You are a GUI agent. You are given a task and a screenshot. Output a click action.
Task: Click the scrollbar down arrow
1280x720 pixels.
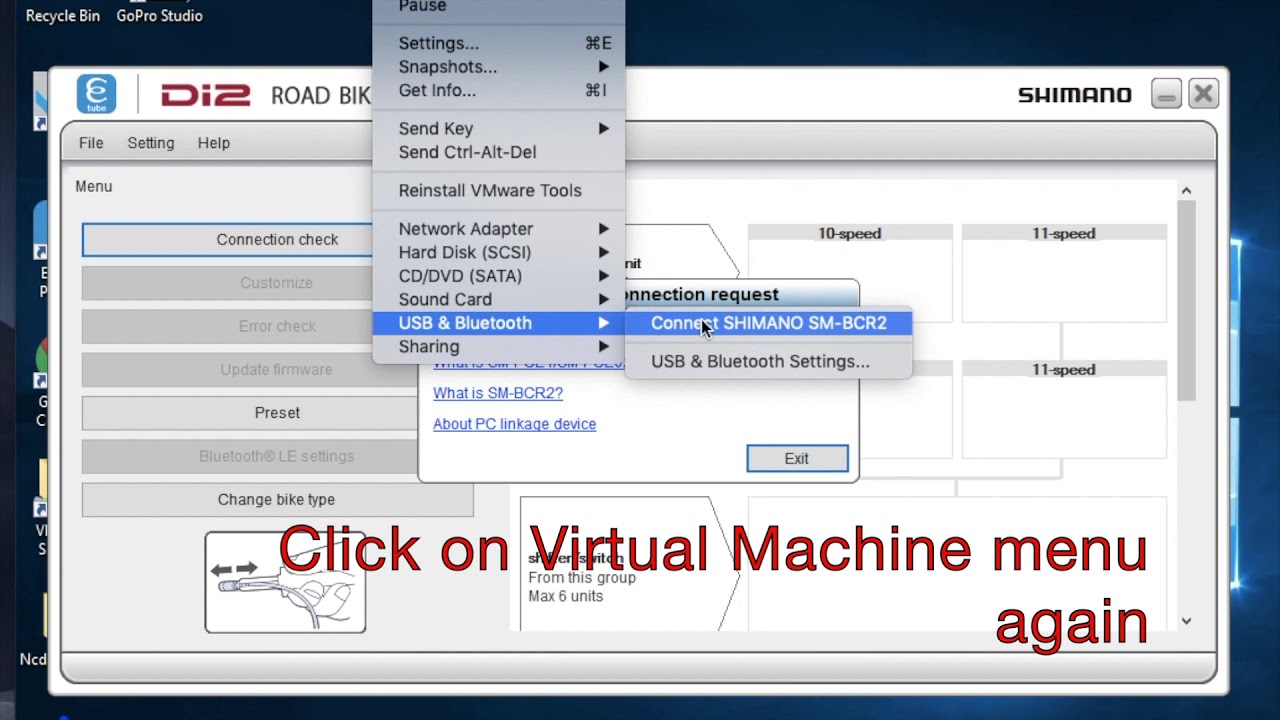coord(1186,621)
